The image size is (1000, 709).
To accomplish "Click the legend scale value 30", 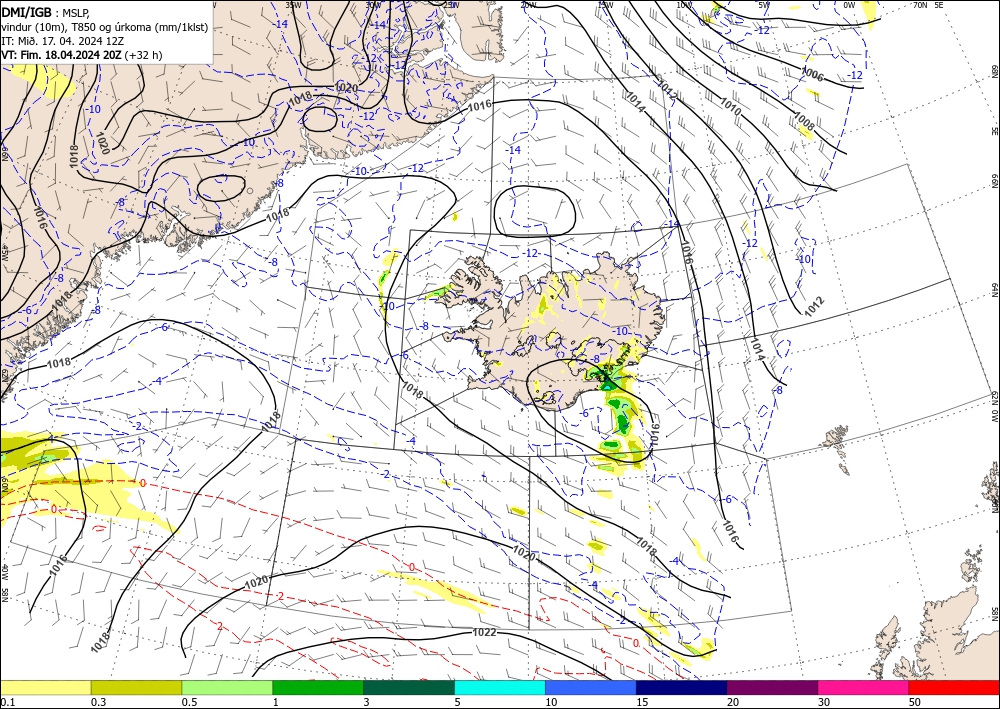I will [824, 702].
